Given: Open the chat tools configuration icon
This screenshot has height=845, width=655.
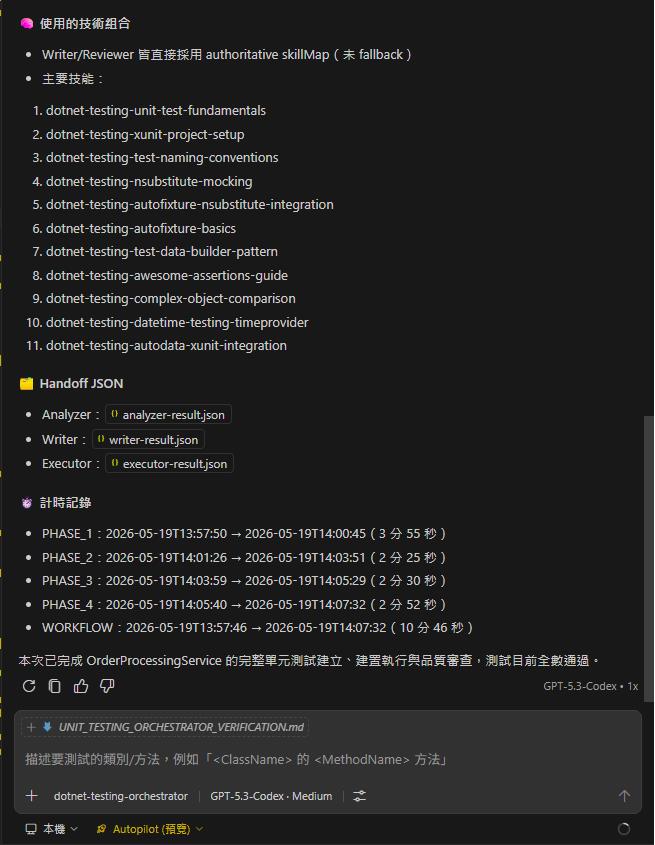Looking at the screenshot, I should coord(359,795).
